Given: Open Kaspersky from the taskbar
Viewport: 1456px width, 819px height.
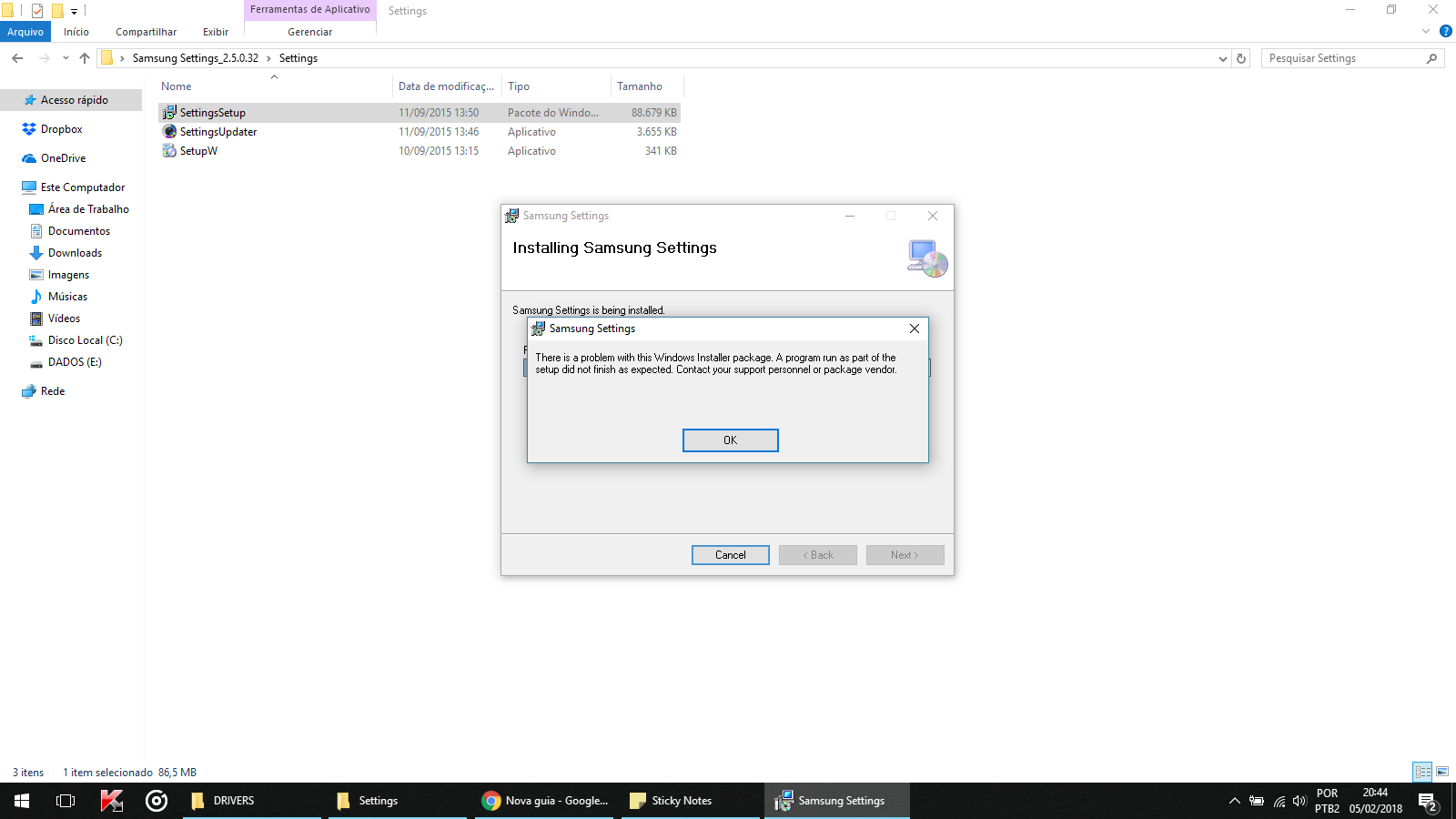Looking at the screenshot, I should coord(111,801).
